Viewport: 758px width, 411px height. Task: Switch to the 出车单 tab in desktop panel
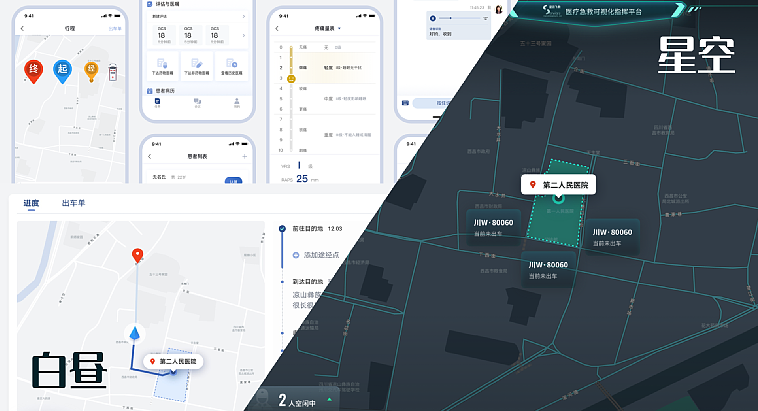coord(73,203)
